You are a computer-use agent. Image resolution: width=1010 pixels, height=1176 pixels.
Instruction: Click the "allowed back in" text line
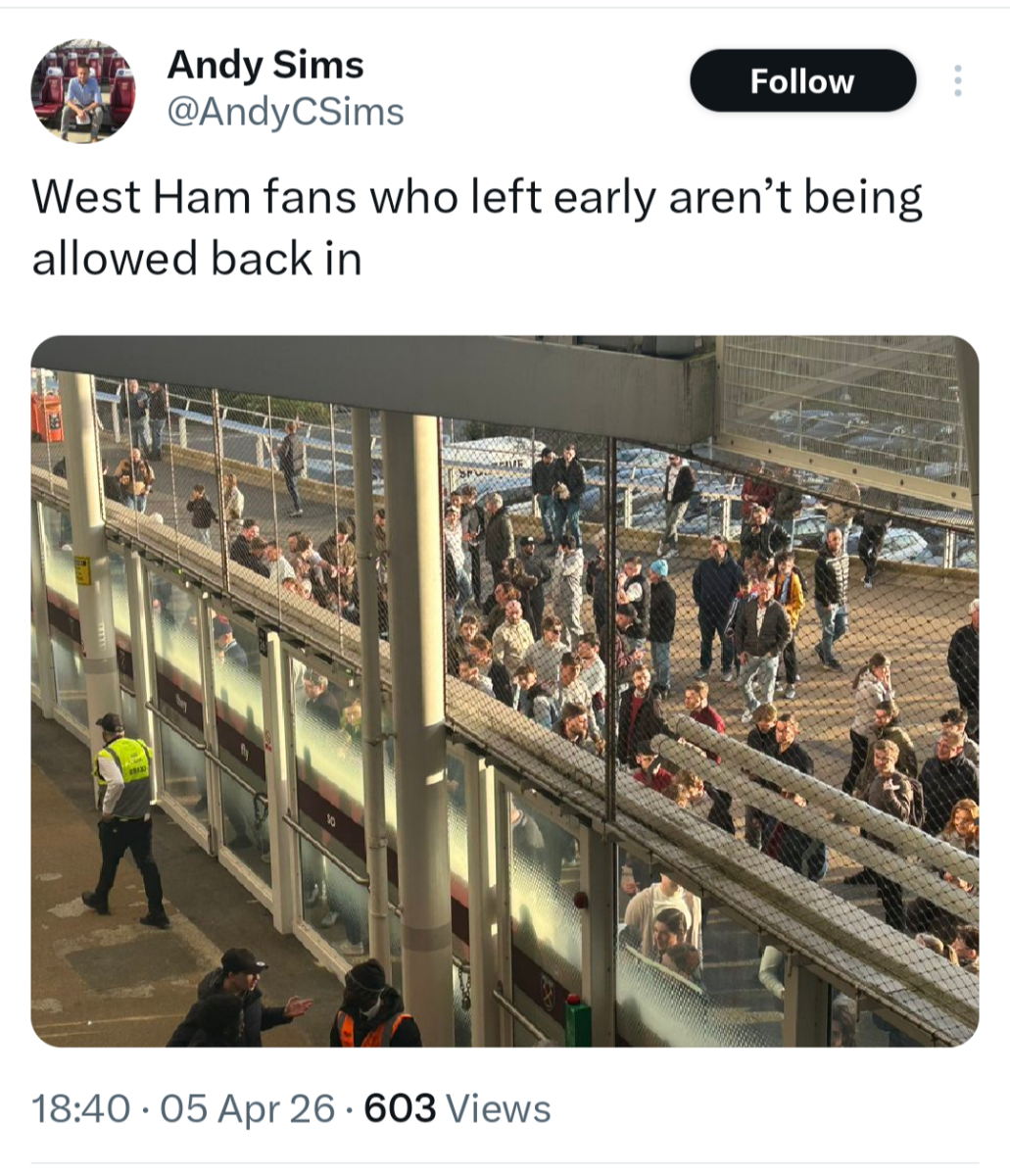(x=197, y=259)
